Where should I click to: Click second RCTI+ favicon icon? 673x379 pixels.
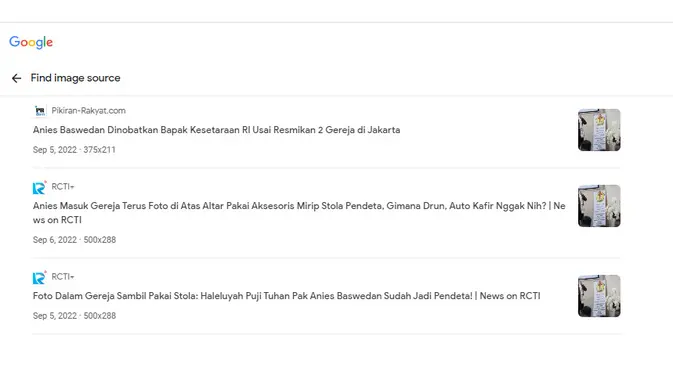pyautogui.click(x=39, y=278)
